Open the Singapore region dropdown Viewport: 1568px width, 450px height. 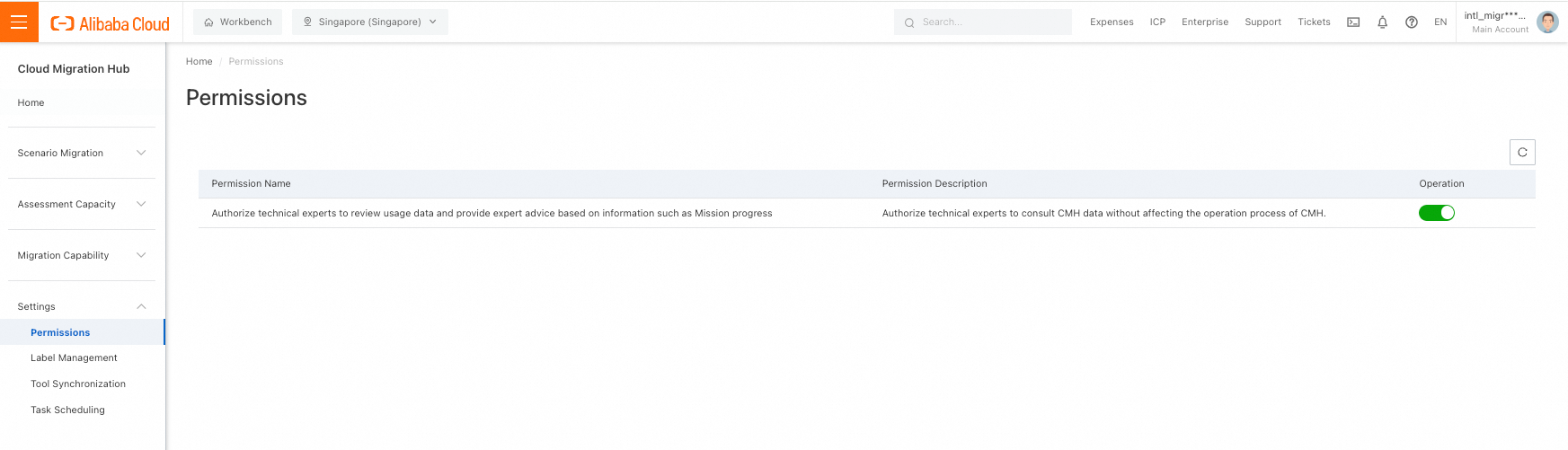pyautogui.click(x=370, y=22)
